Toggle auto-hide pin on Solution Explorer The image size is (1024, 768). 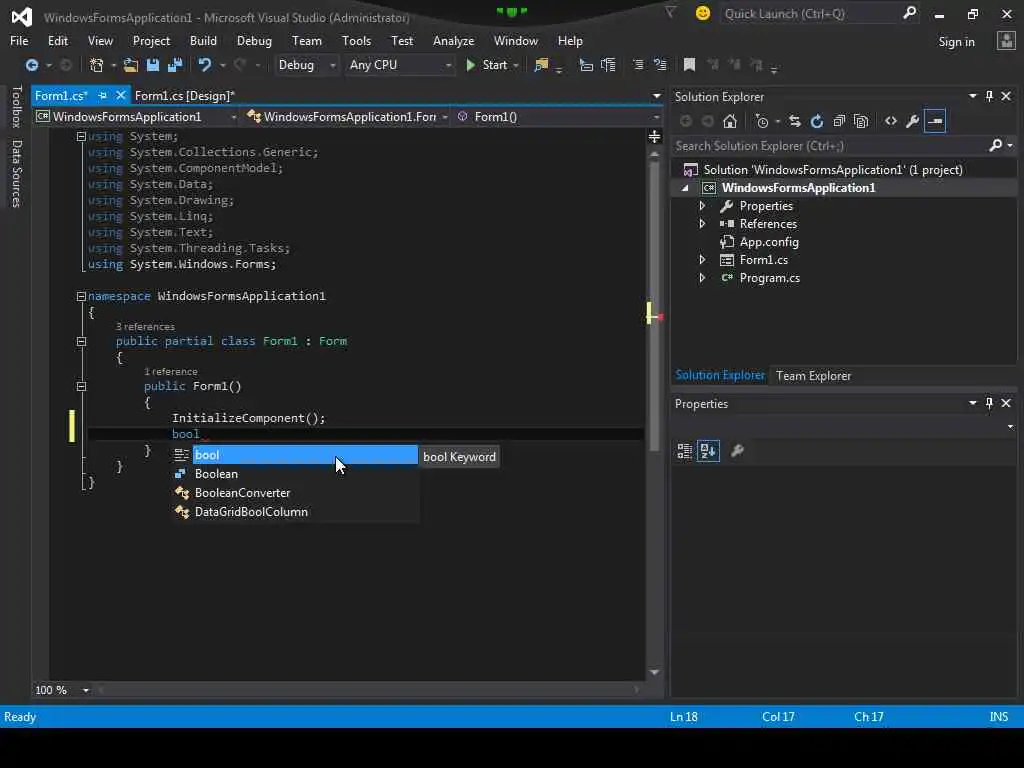[x=989, y=96]
